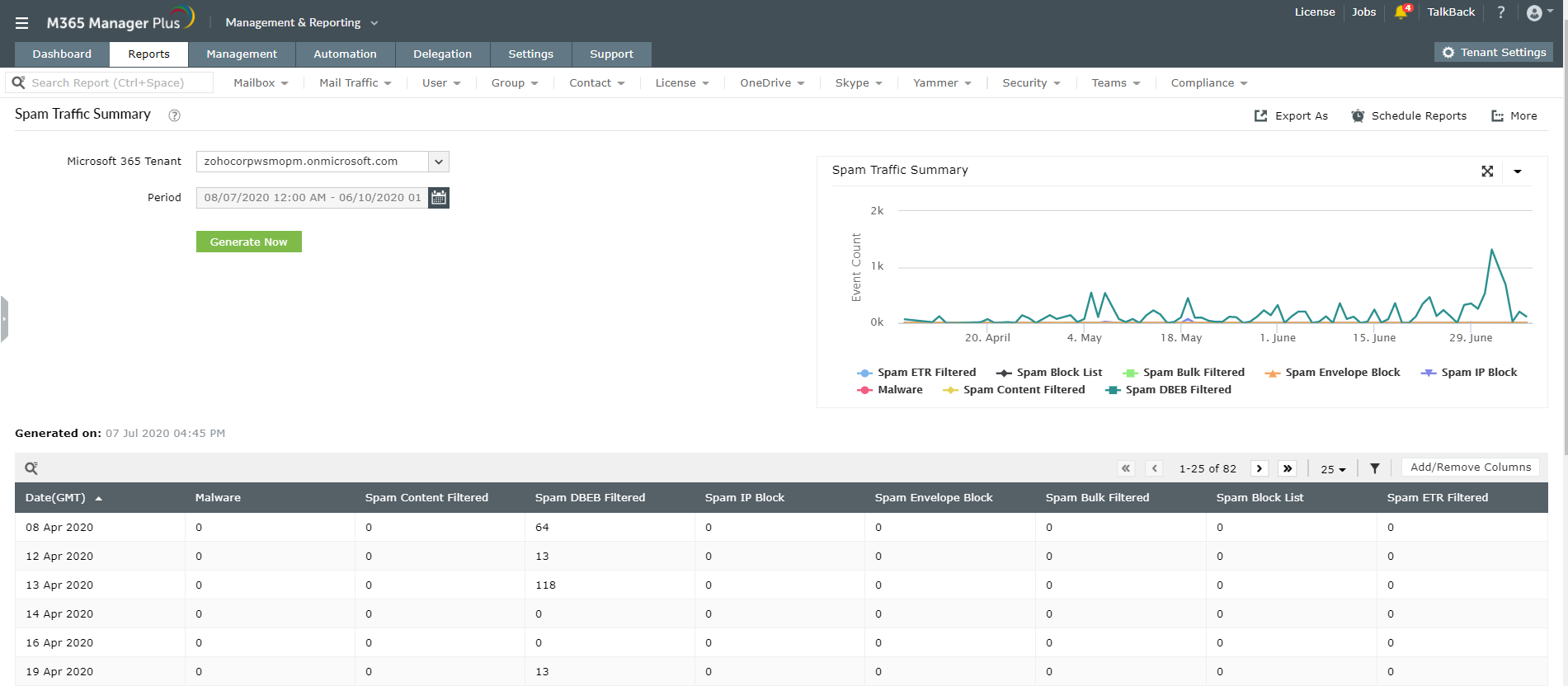
Task: Toggle Malware series in chart legend
Action: (x=899, y=390)
